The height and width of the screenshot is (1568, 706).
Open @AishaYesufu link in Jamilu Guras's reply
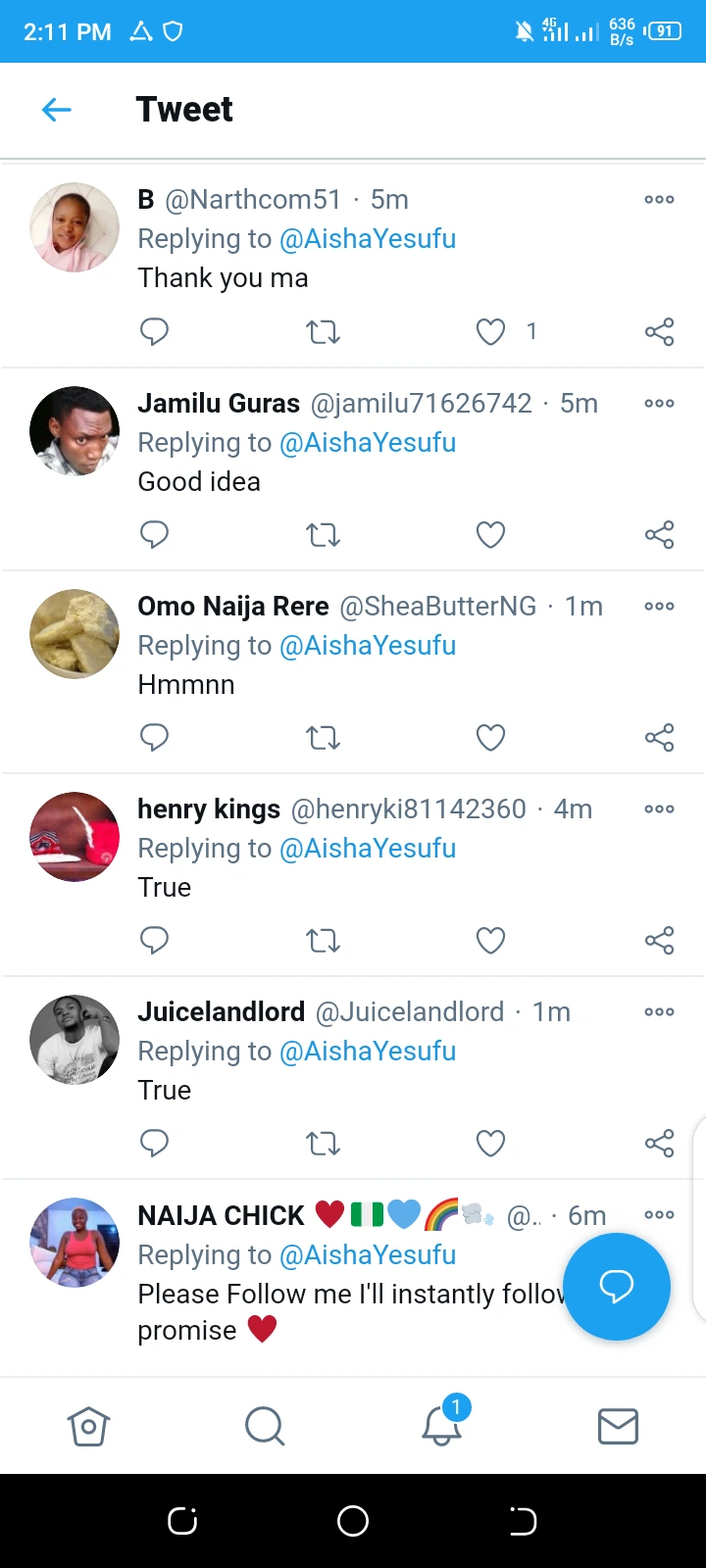click(368, 443)
